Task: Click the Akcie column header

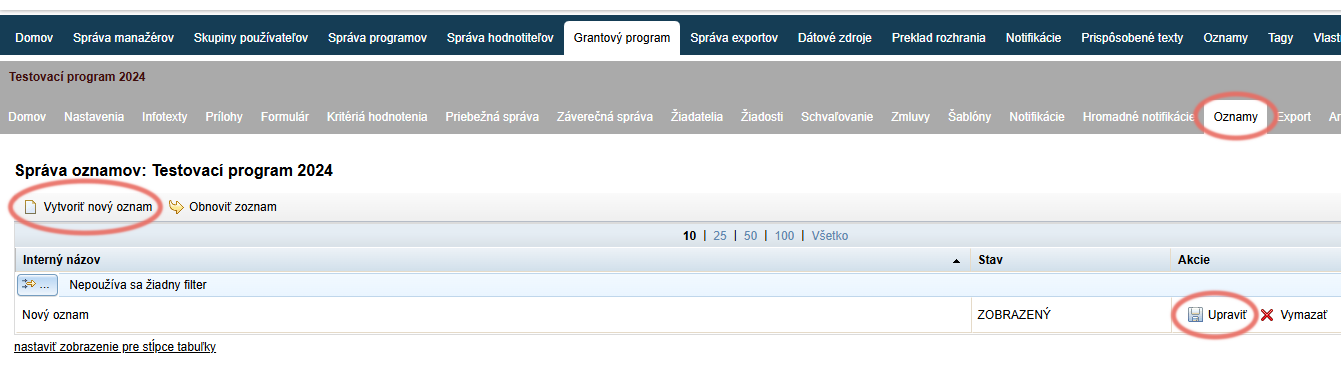Action: 1256,260
